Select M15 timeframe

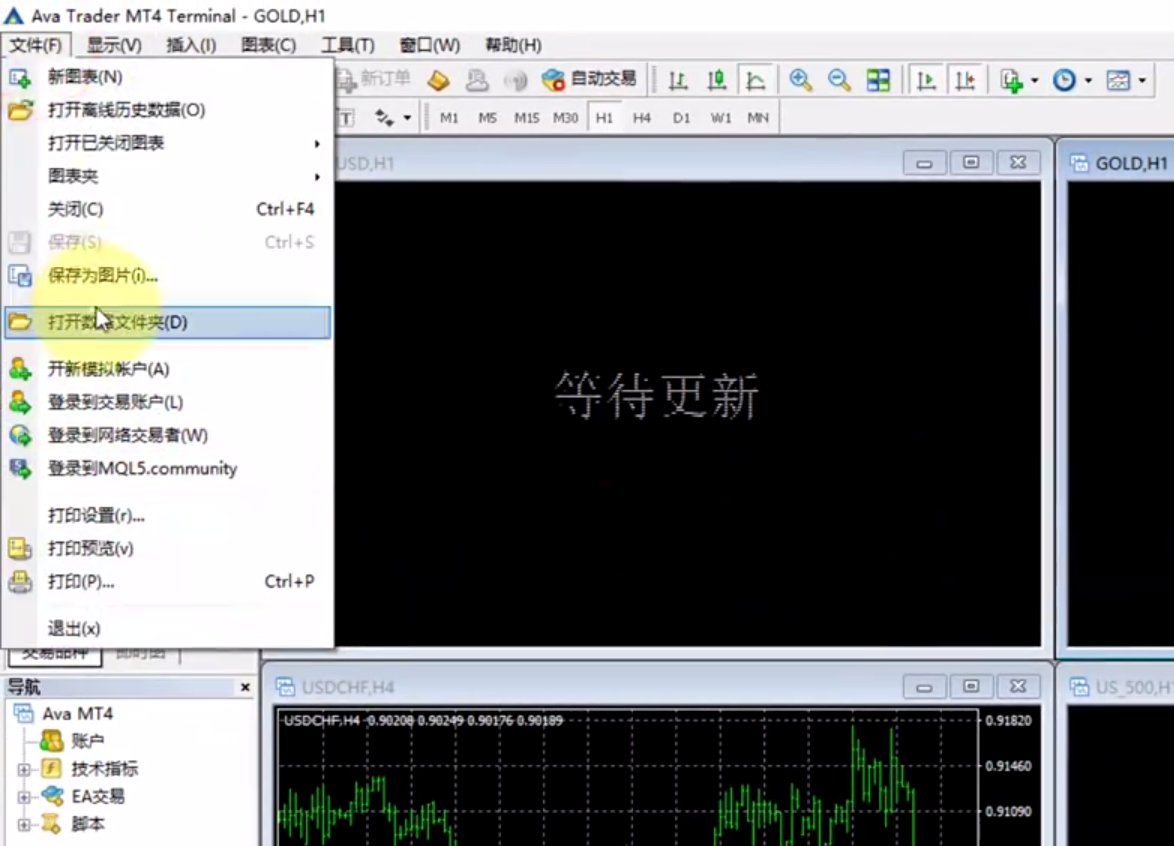tap(526, 118)
